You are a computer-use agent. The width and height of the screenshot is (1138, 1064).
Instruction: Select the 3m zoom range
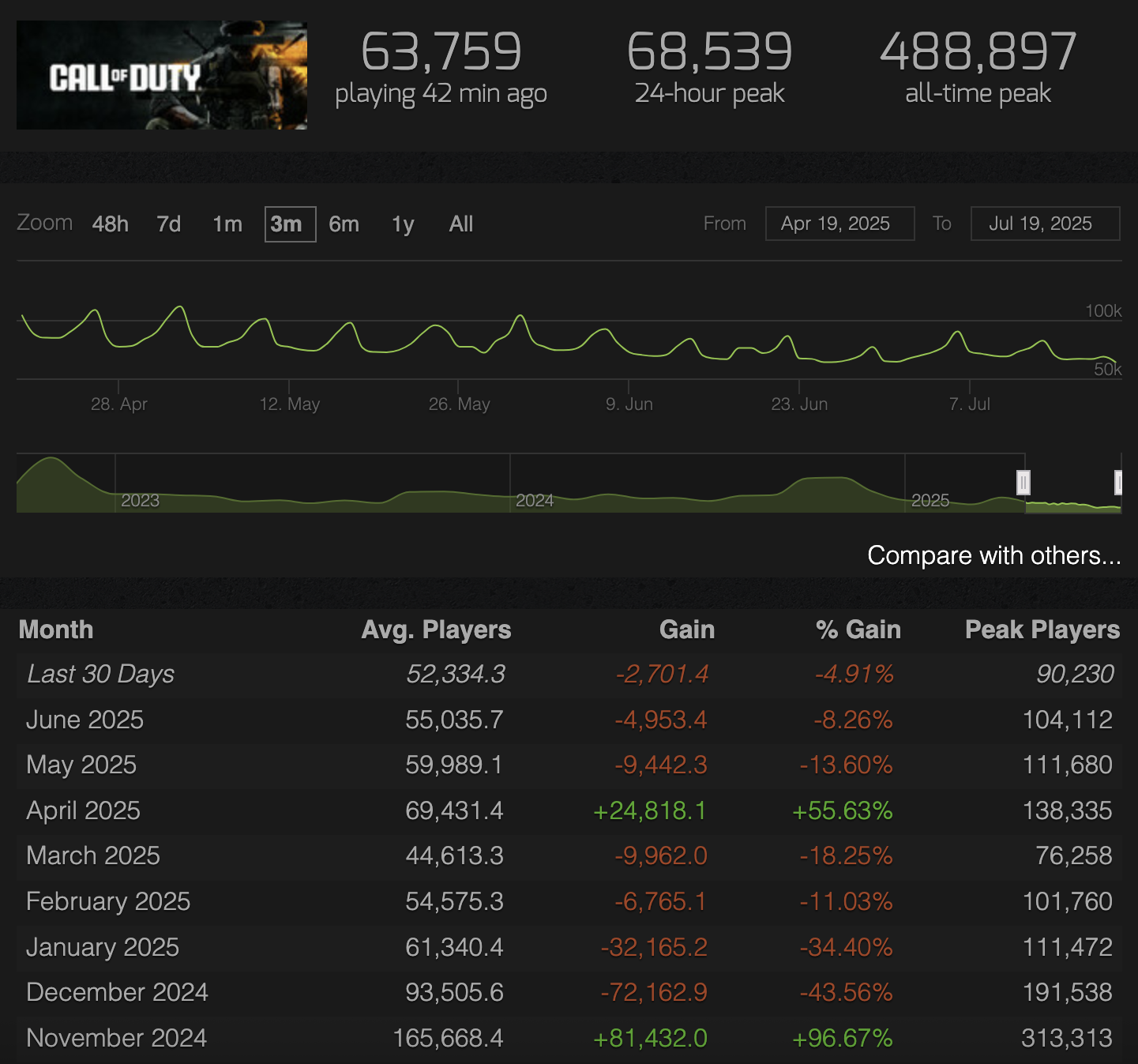tap(290, 224)
